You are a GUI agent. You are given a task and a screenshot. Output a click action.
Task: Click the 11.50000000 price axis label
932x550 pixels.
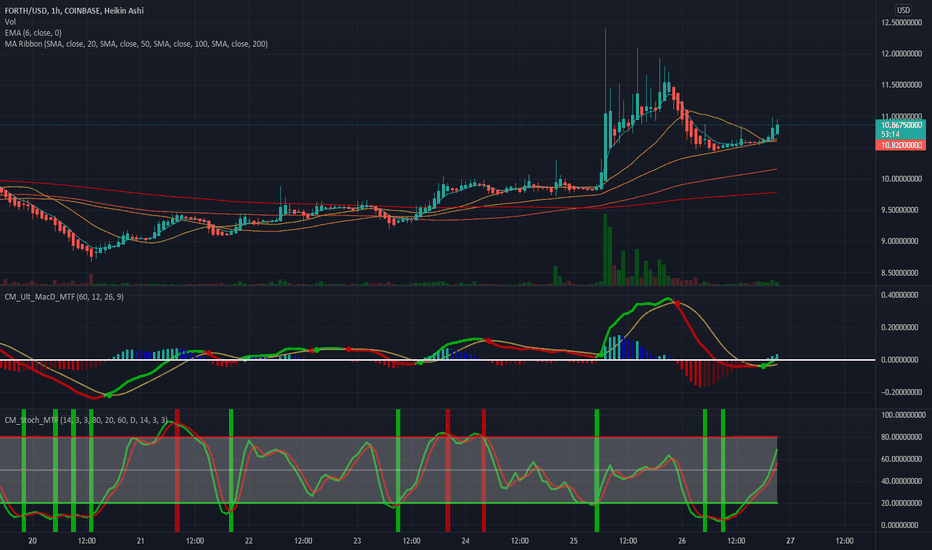[901, 85]
